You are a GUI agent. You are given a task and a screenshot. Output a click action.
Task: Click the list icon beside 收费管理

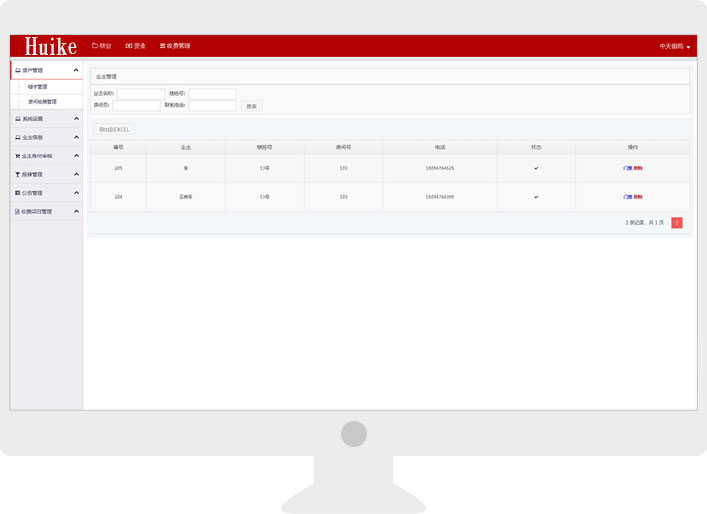[x=162, y=46]
